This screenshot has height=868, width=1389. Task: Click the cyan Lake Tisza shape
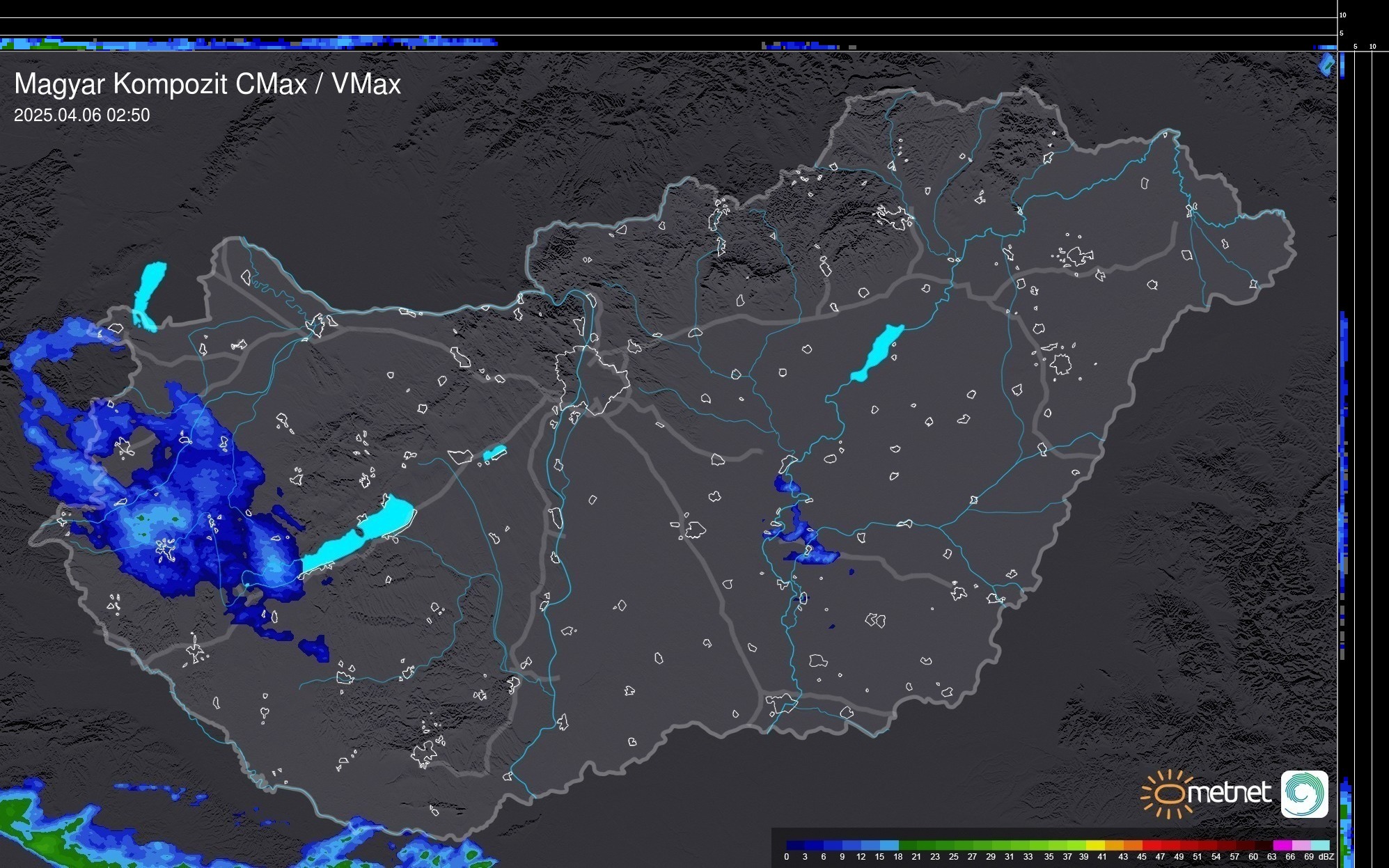click(x=878, y=352)
